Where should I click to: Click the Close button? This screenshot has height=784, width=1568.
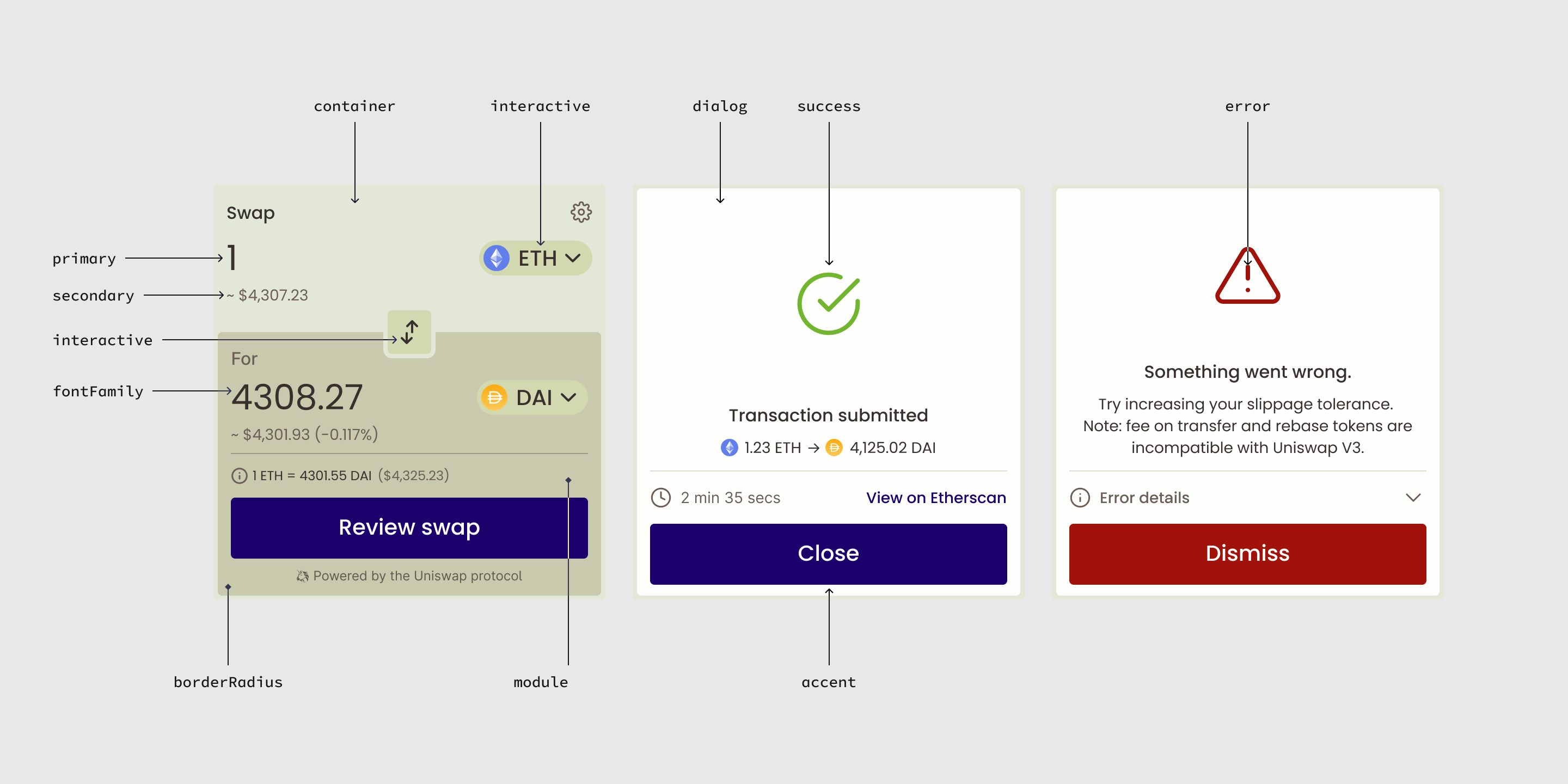click(828, 553)
